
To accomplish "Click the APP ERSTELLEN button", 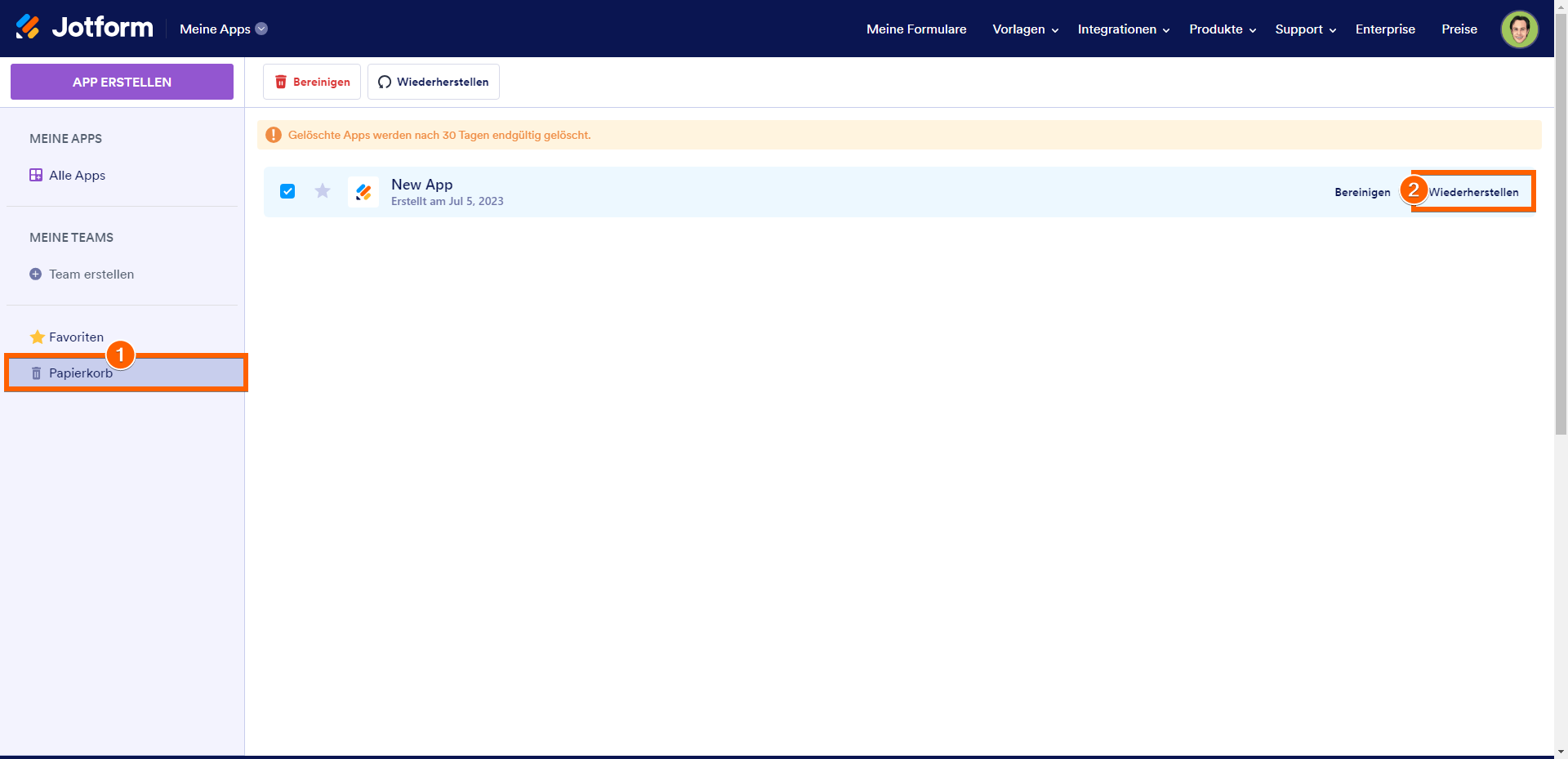I will coord(122,82).
